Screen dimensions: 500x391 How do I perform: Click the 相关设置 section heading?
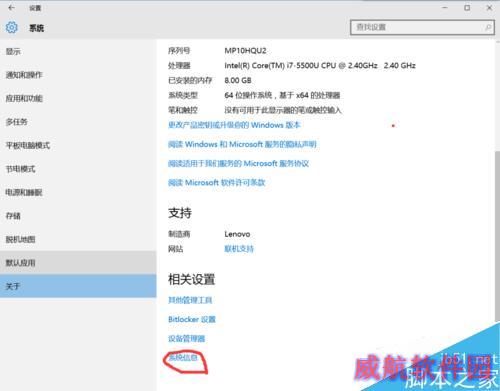click(191, 279)
